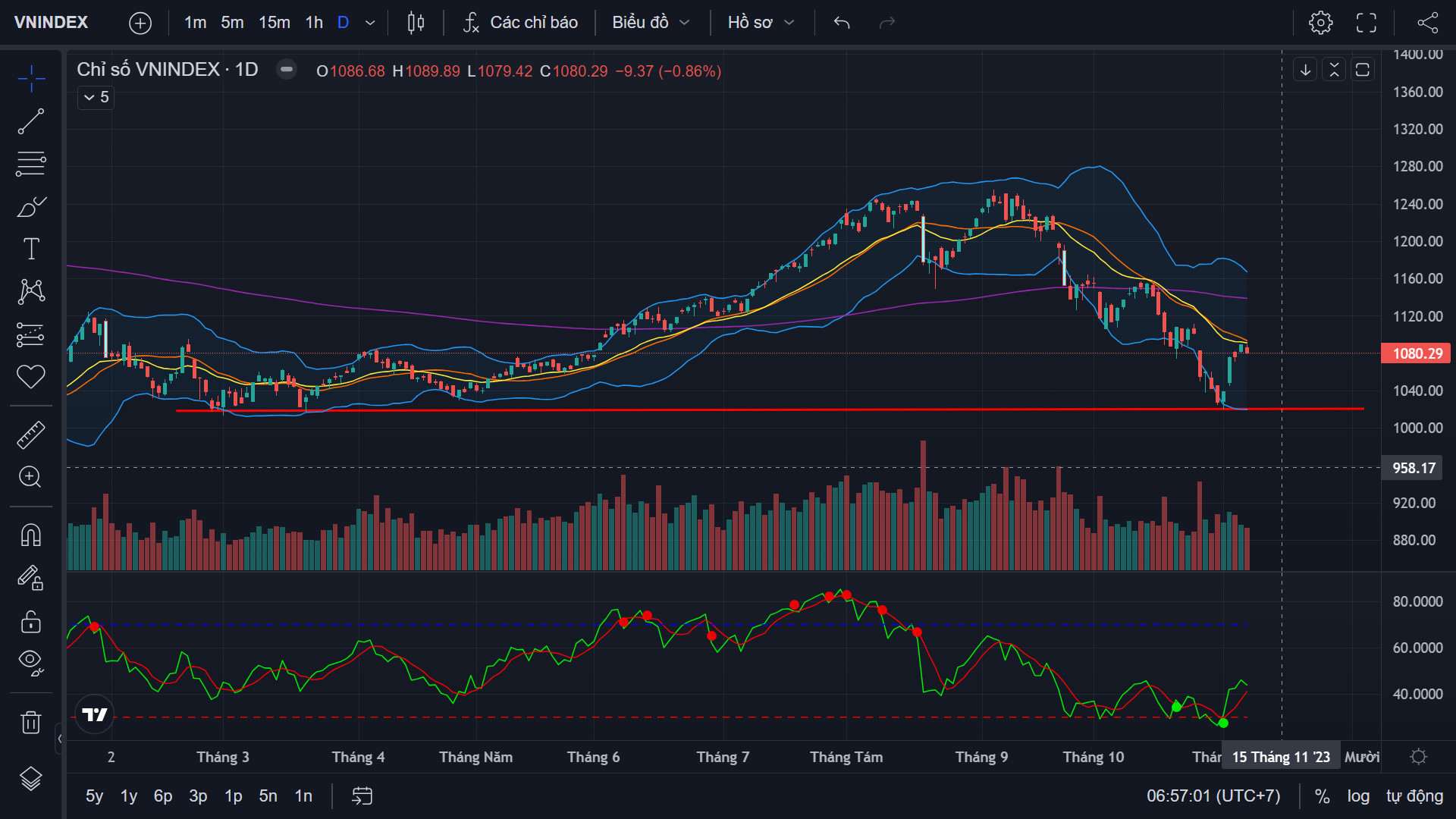
Task: Select the trend line drawing tool
Action: click(31, 121)
